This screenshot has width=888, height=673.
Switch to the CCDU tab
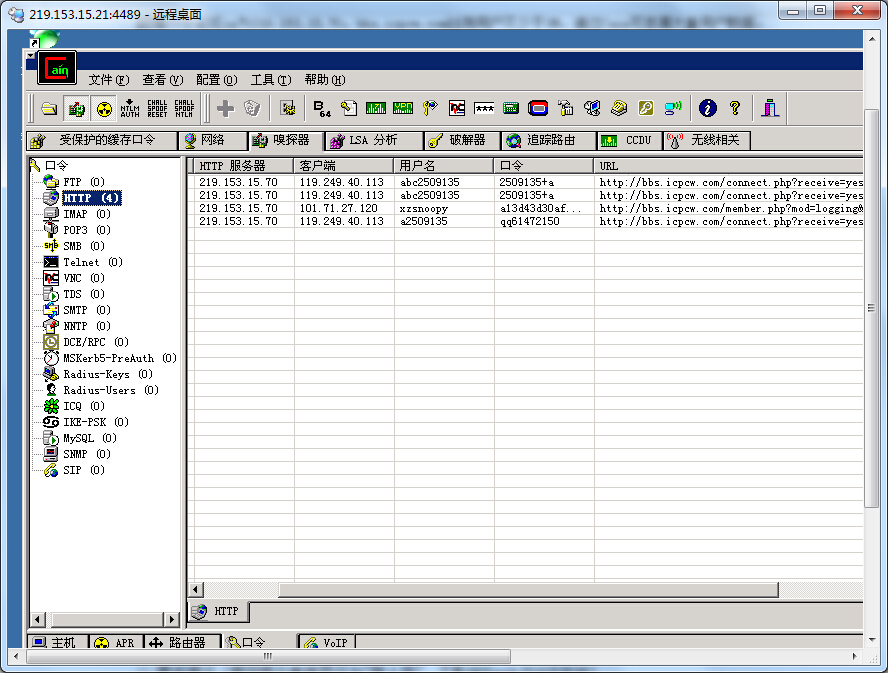[x=630, y=140]
